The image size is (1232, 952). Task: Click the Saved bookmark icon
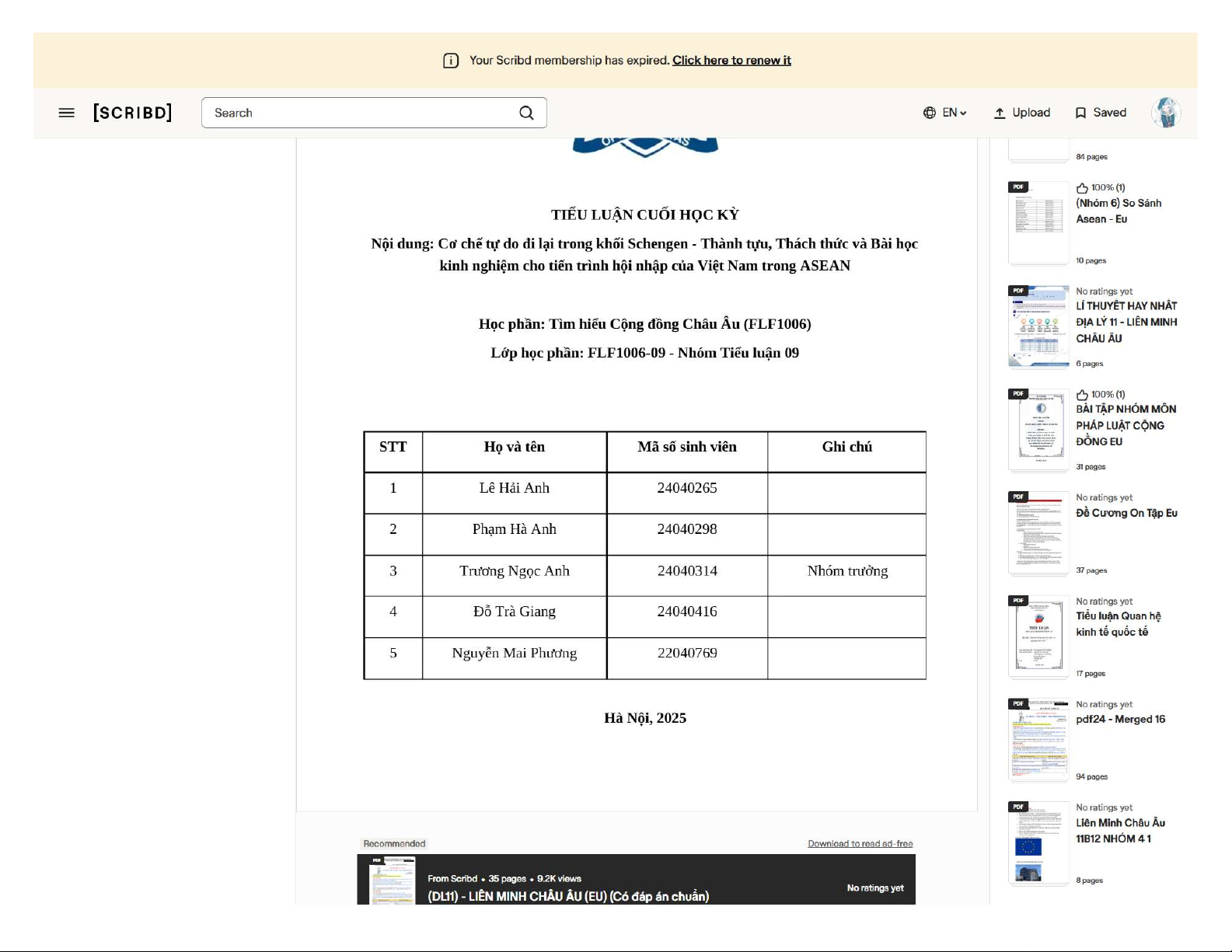1080,113
